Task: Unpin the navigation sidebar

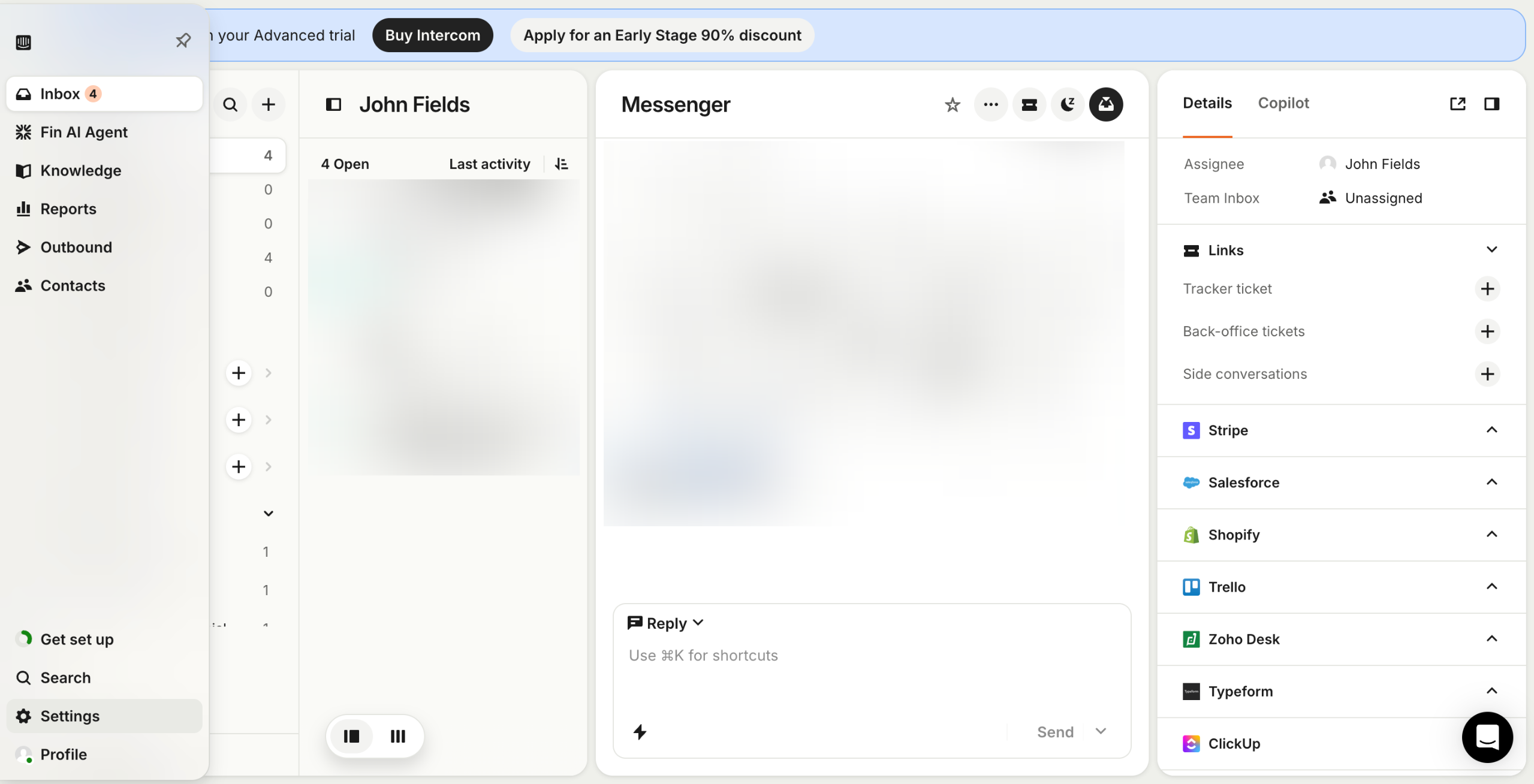Action: [183, 41]
